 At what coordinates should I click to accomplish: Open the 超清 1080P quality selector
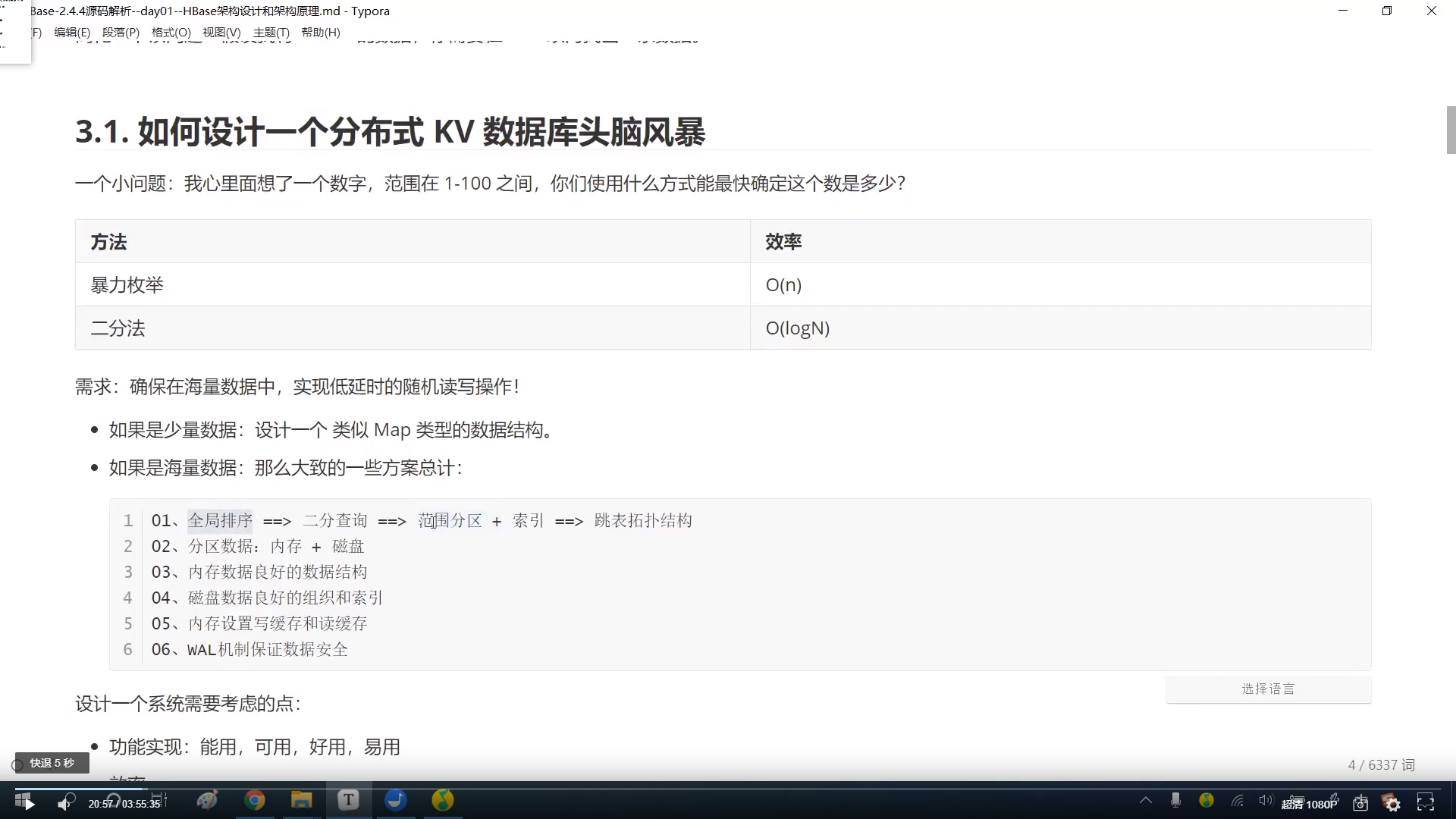pyautogui.click(x=1309, y=804)
